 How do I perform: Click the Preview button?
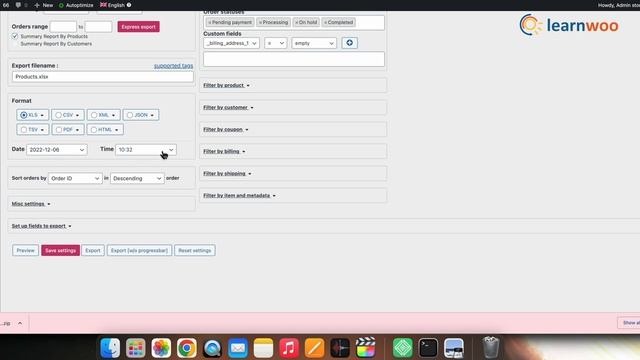pos(25,251)
